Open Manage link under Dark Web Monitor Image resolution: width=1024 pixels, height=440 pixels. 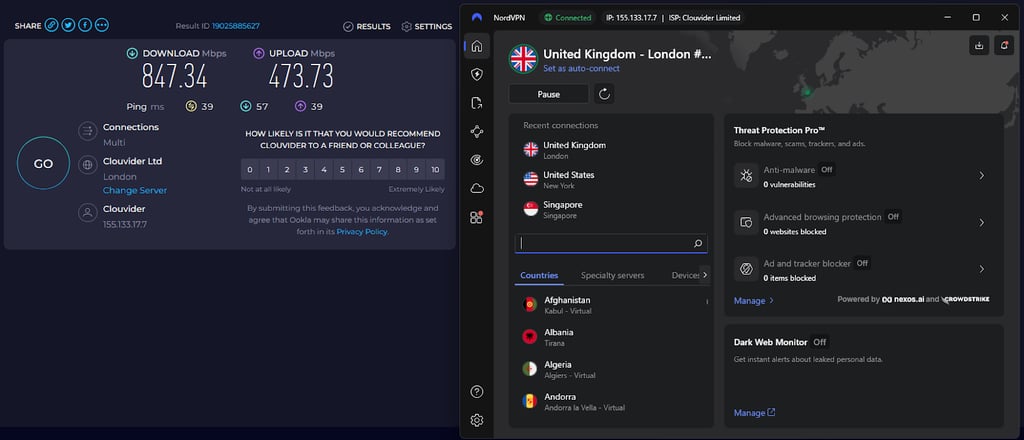coord(754,413)
